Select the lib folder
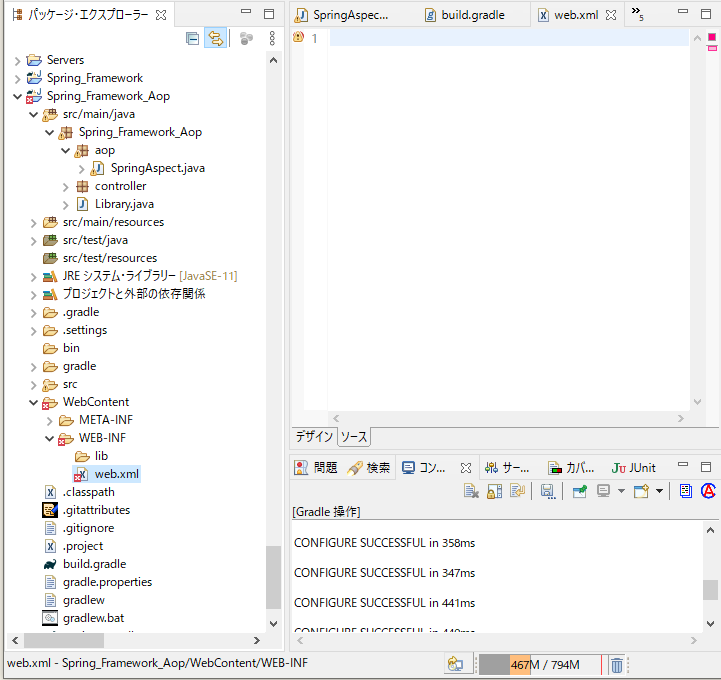Image resolution: width=721 pixels, height=680 pixels. pyautogui.click(x=101, y=456)
